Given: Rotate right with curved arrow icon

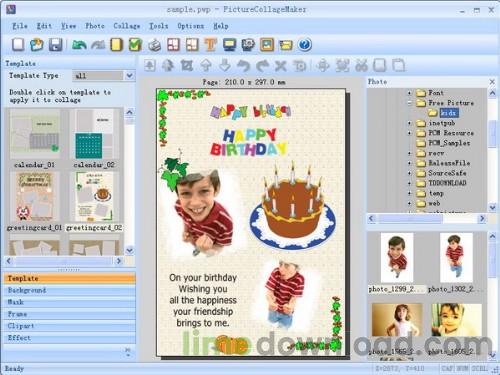Looking at the screenshot, I should [262, 65].
